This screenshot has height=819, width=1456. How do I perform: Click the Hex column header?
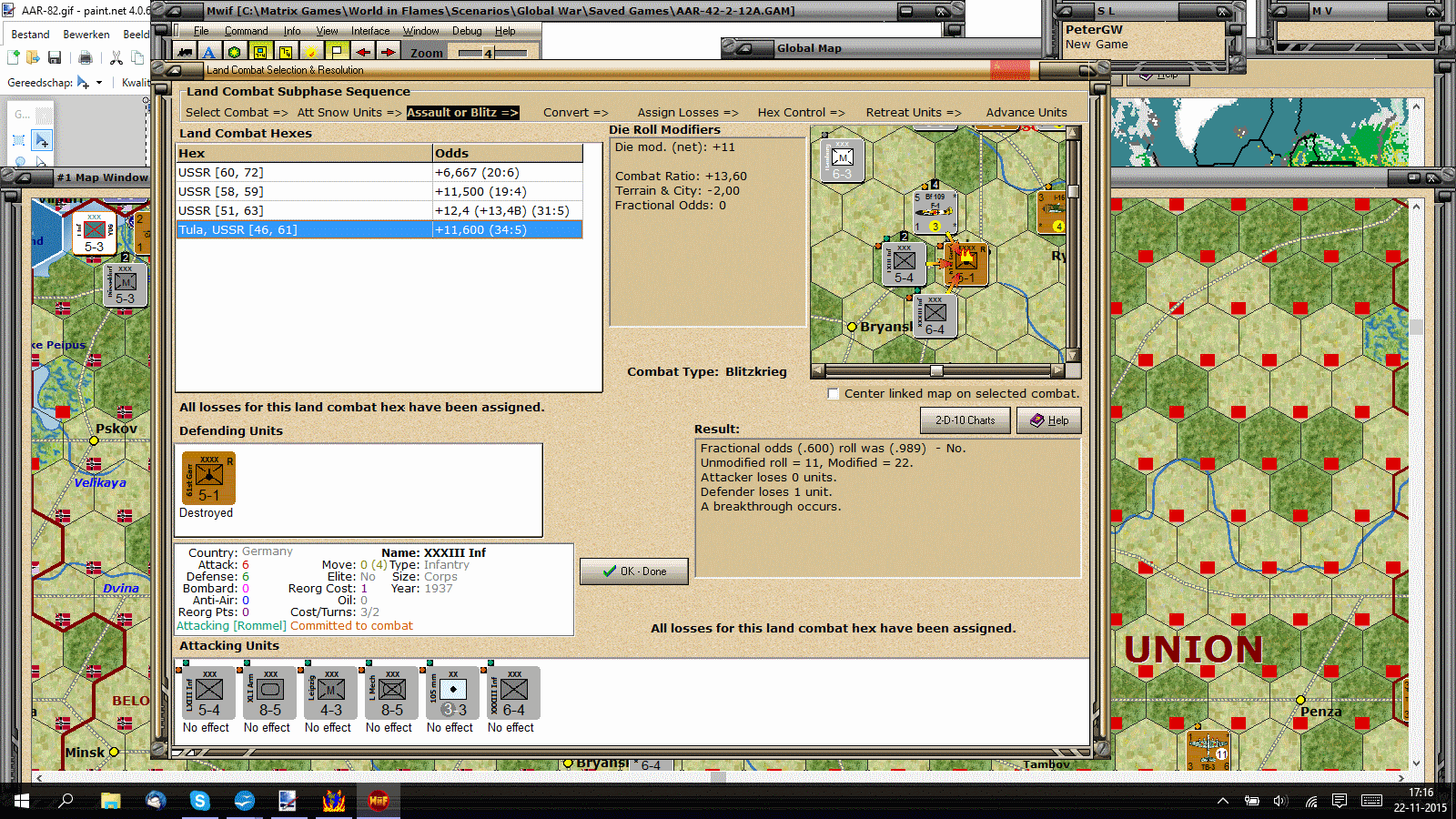coord(304,153)
